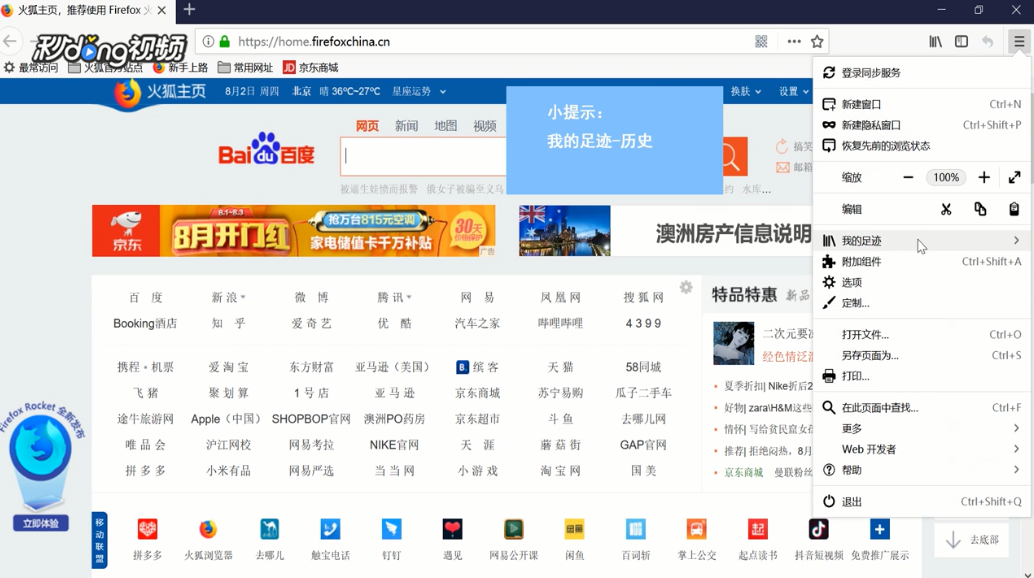
Task: Click the full screen arrows icon
Action: [x=1014, y=177]
